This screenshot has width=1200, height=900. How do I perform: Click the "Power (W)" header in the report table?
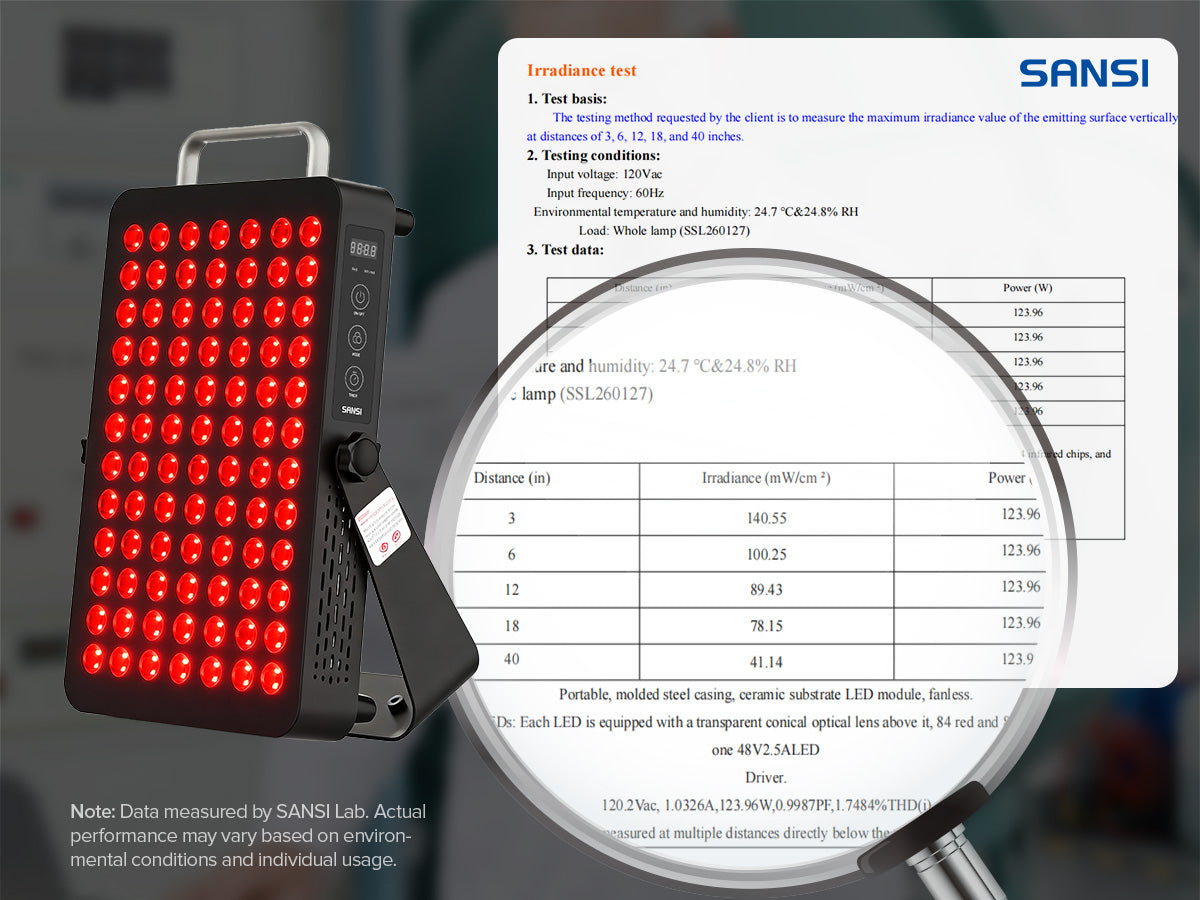1027,288
